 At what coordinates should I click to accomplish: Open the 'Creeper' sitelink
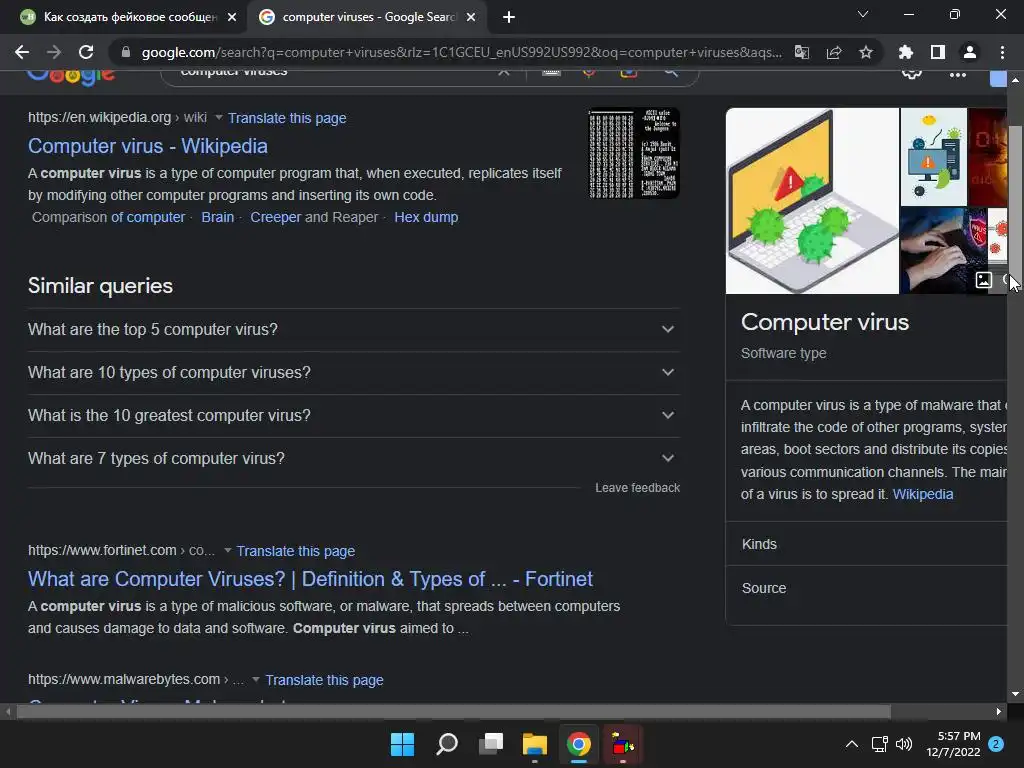coord(276,217)
